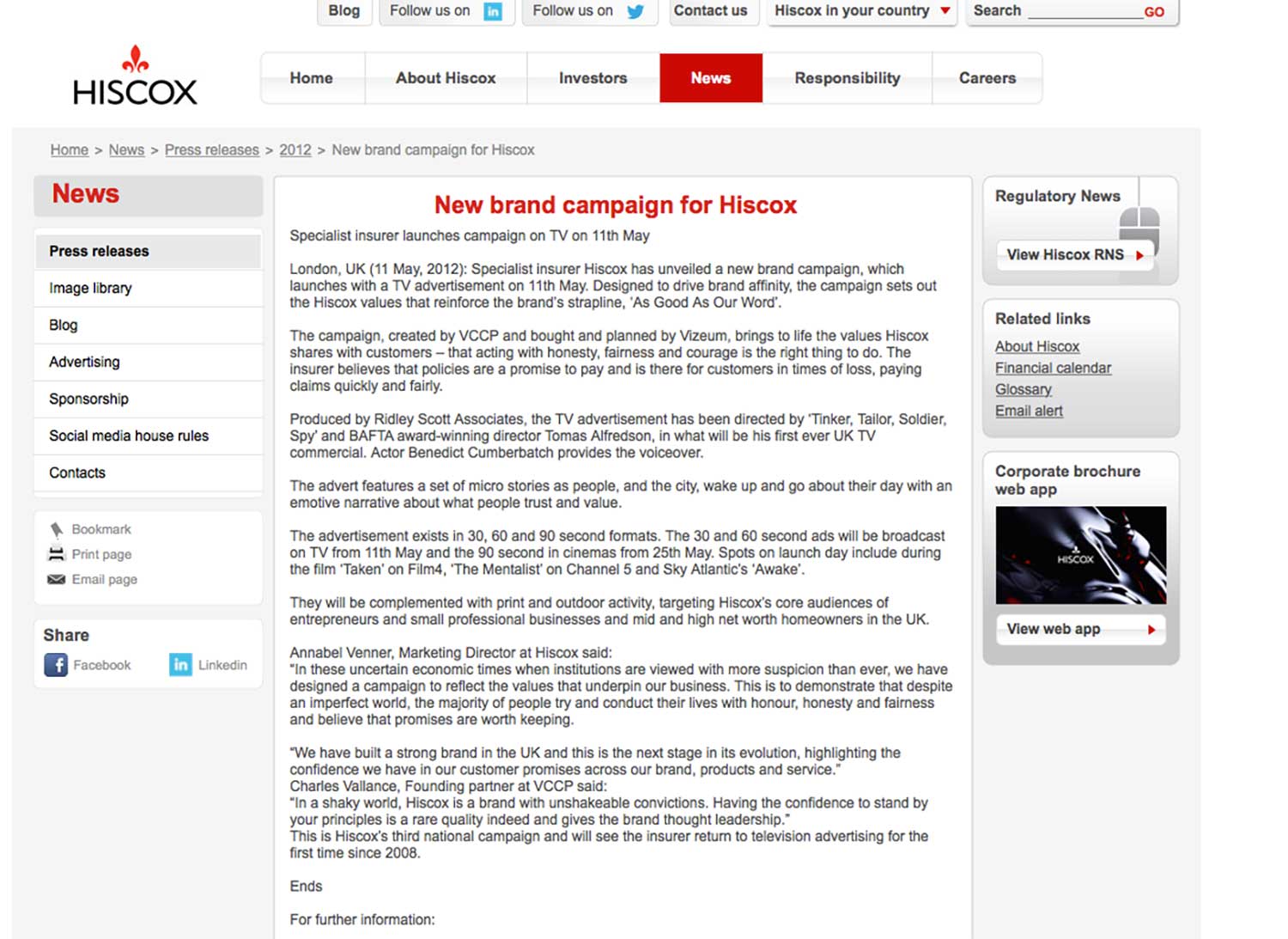Click the Press releases breadcrumb link
Screen dimensions: 1288x939
pyautogui.click(x=211, y=150)
